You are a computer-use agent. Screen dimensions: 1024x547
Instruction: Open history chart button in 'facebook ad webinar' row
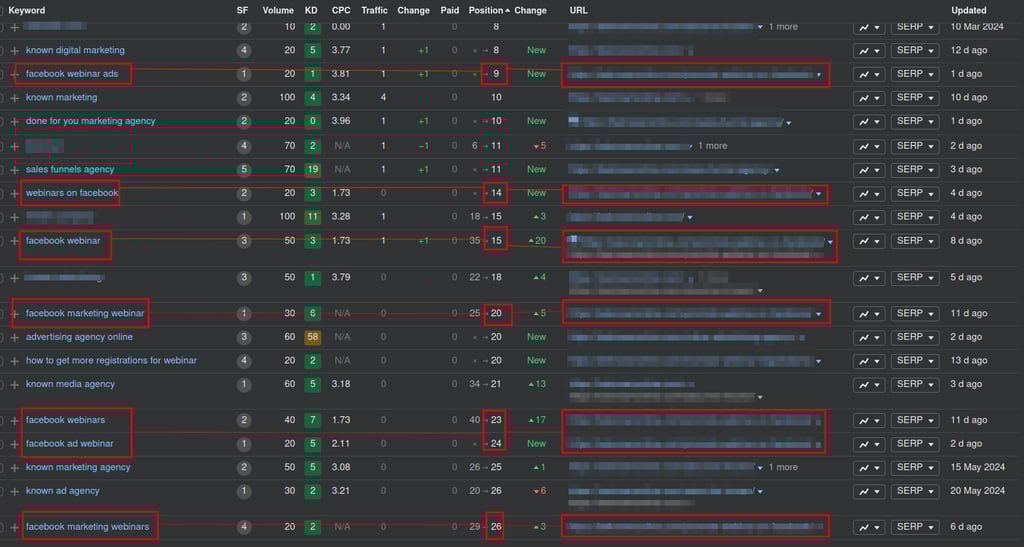click(869, 444)
